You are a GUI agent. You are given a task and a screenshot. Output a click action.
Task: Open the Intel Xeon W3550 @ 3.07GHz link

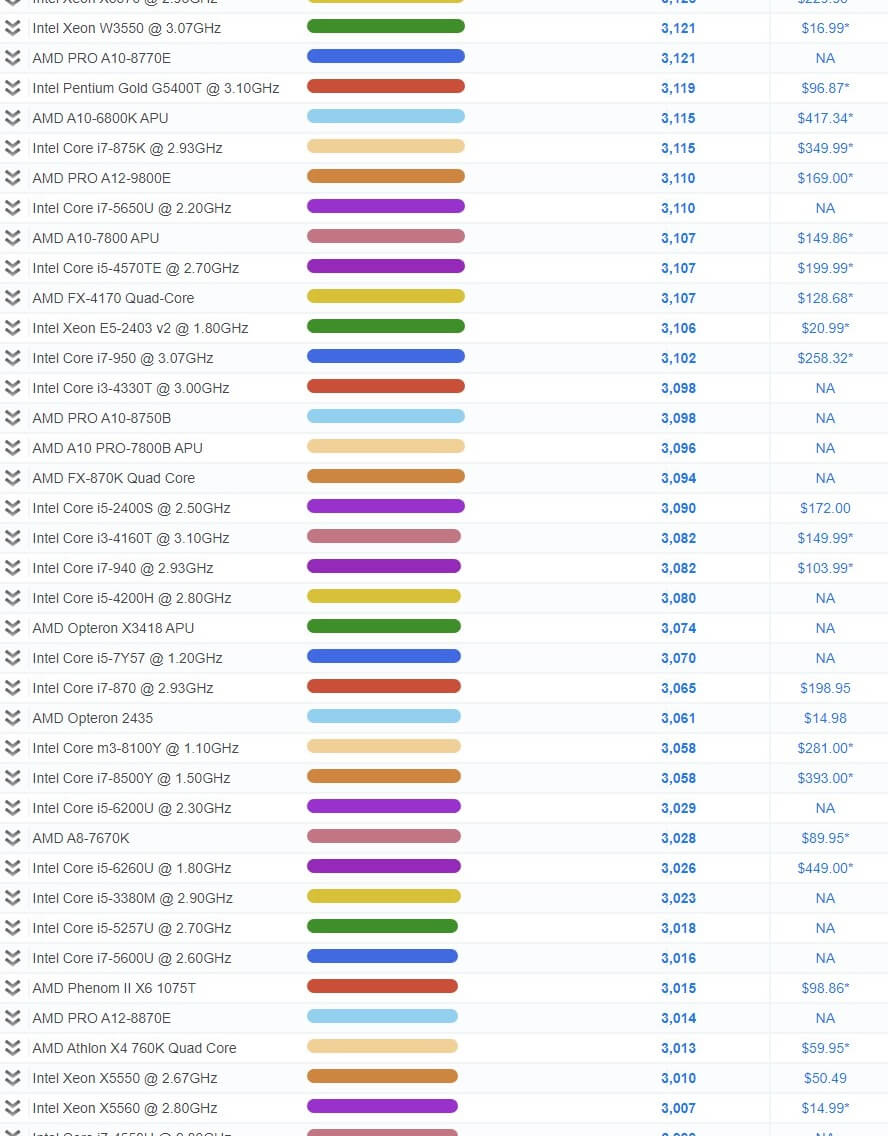click(x=127, y=28)
